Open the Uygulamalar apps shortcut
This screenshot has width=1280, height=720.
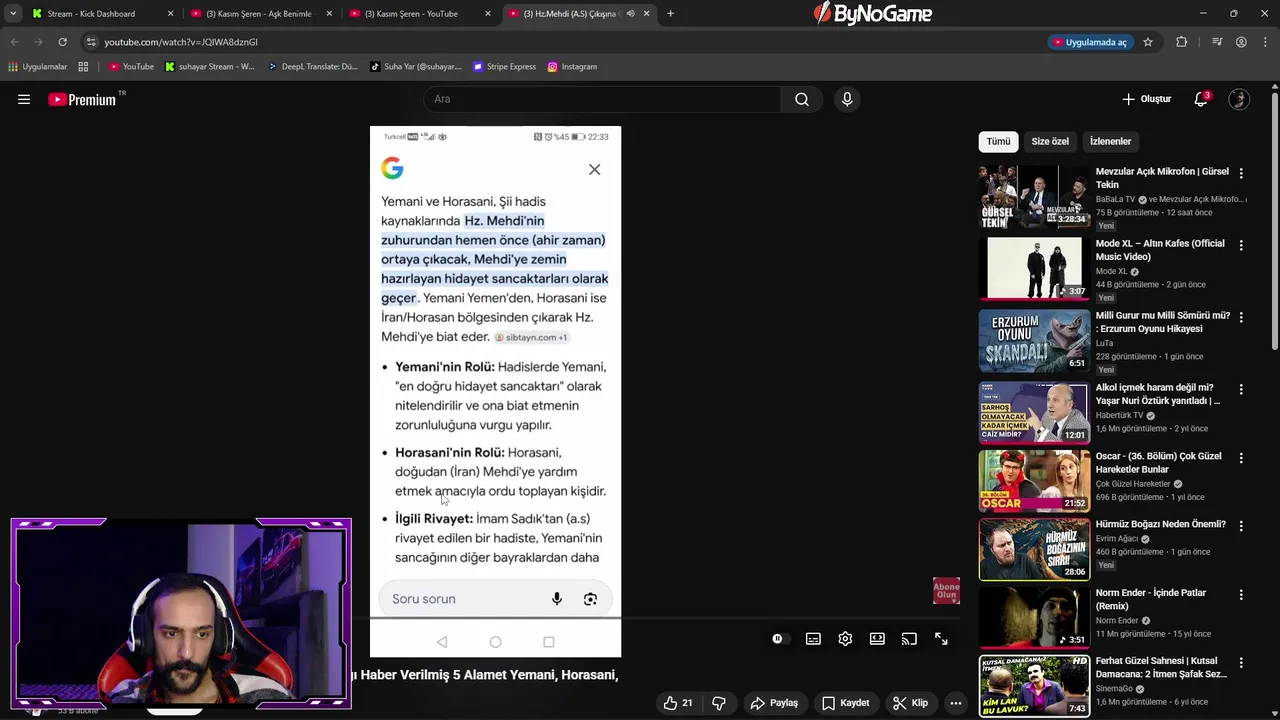click(37, 67)
